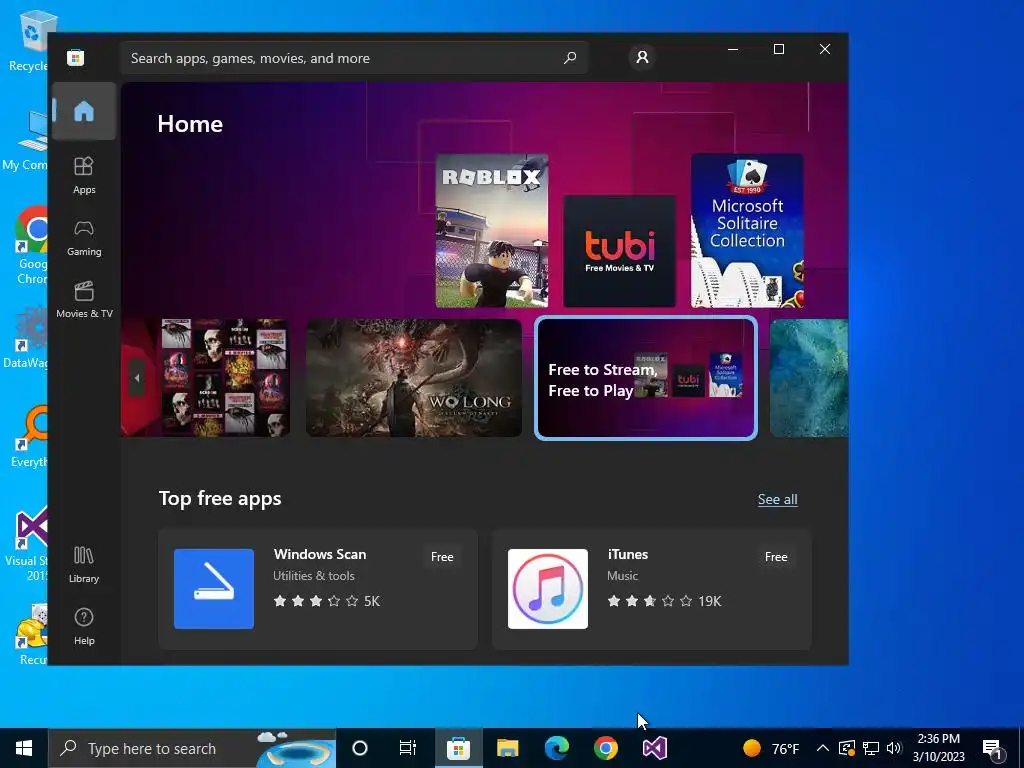
Task: Launch Google Chrome from the taskbar
Action: pos(605,748)
